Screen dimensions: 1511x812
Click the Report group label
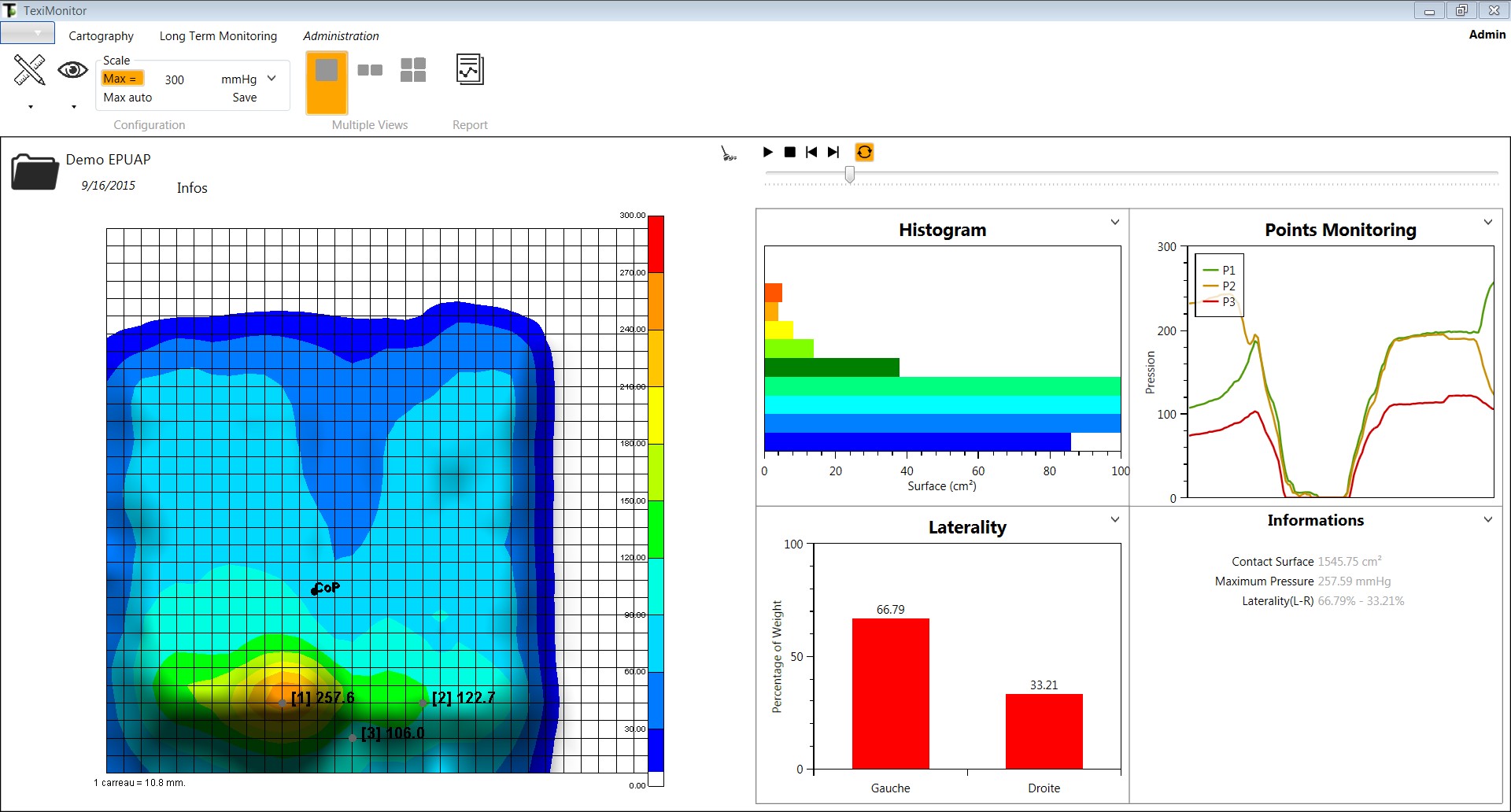[x=470, y=125]
